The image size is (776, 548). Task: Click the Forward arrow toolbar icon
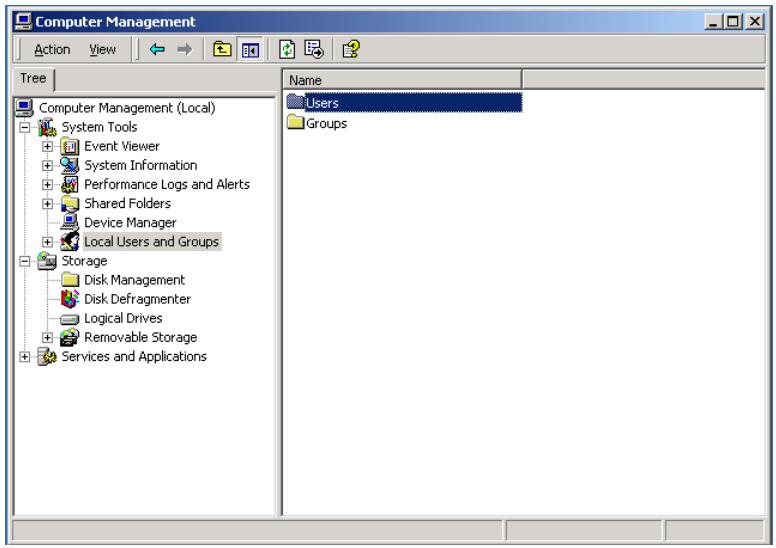(185, 50)
